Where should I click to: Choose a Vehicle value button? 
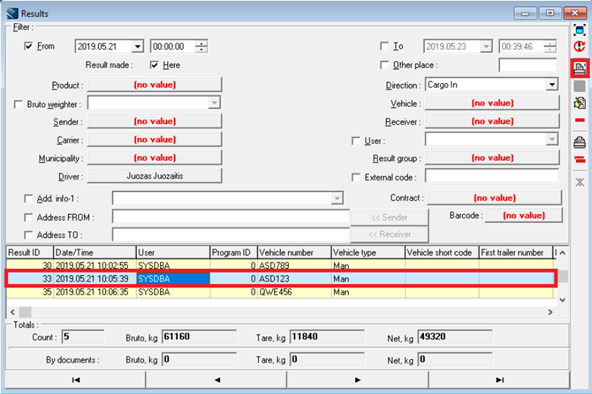(x=492, y=103)
